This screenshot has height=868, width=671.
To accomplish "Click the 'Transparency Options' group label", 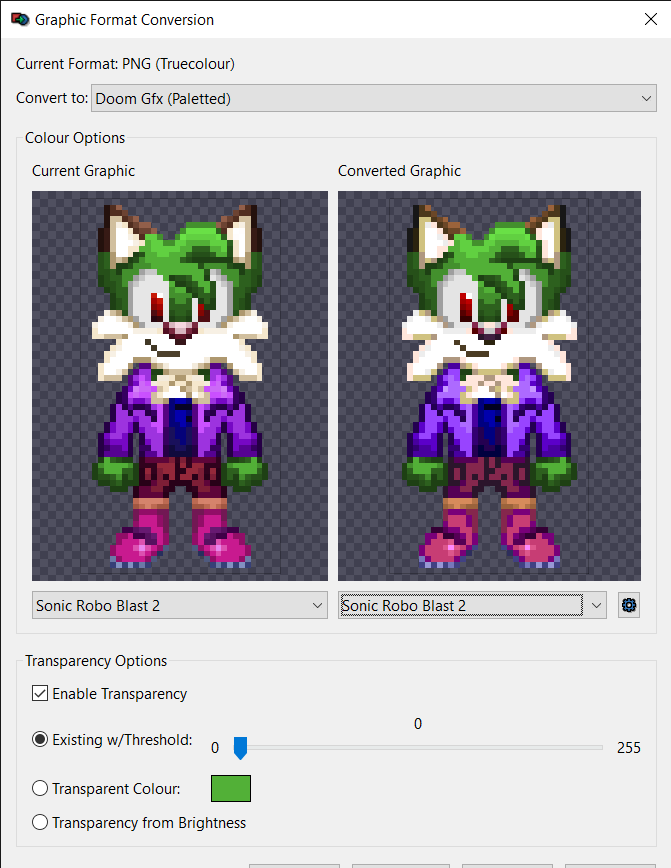I will [x=96, y=661].
